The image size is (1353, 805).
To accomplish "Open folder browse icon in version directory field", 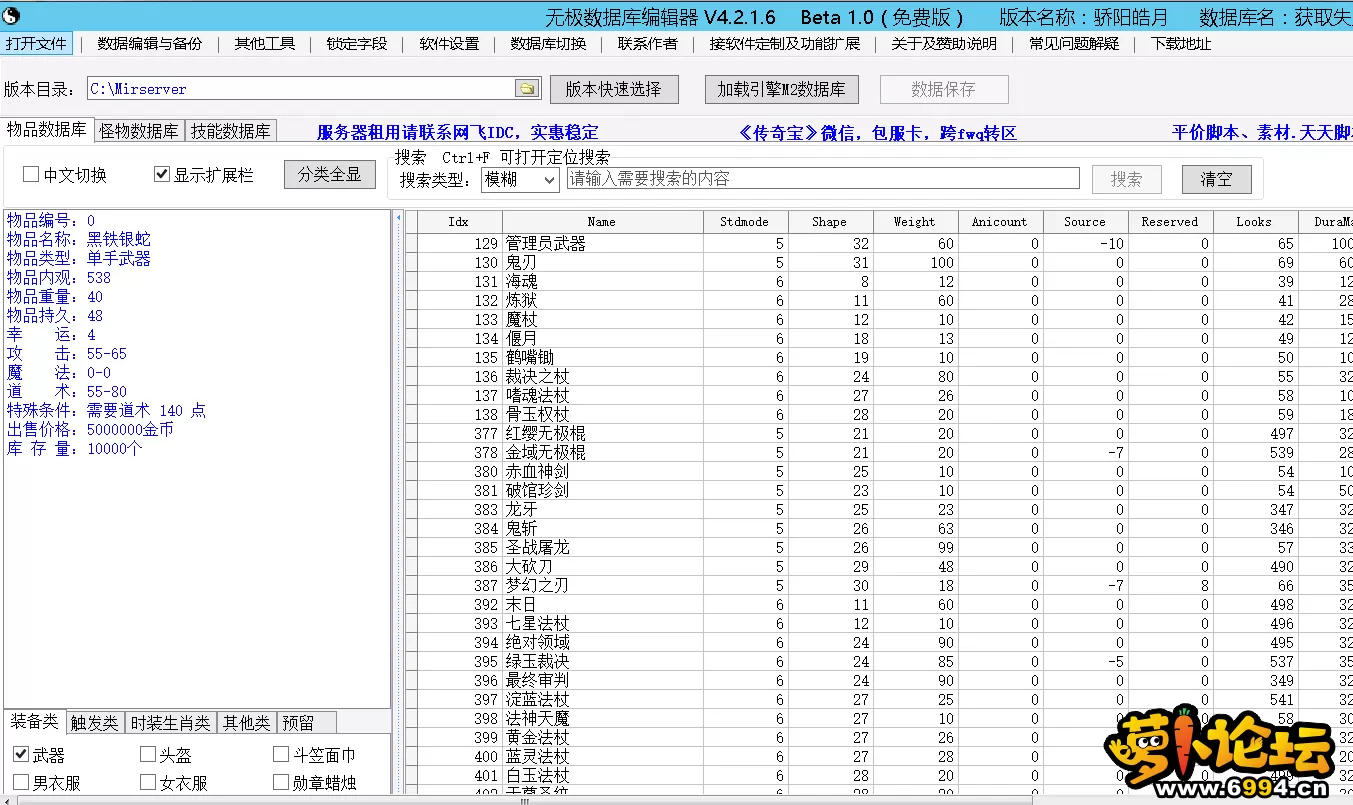I will click(x=527, y=89).
